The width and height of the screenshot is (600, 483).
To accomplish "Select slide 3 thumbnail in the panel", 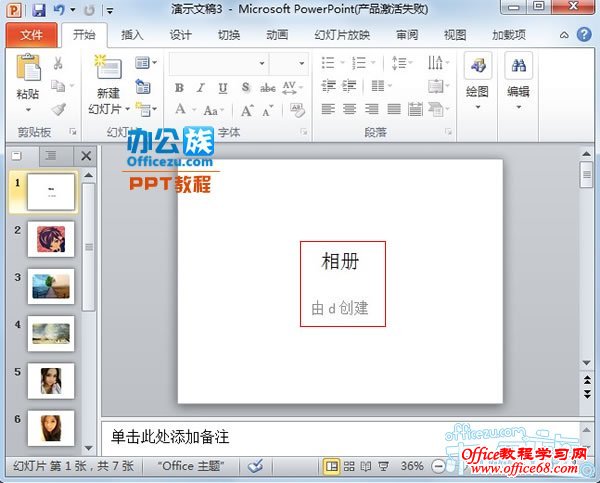I will 50,285.
